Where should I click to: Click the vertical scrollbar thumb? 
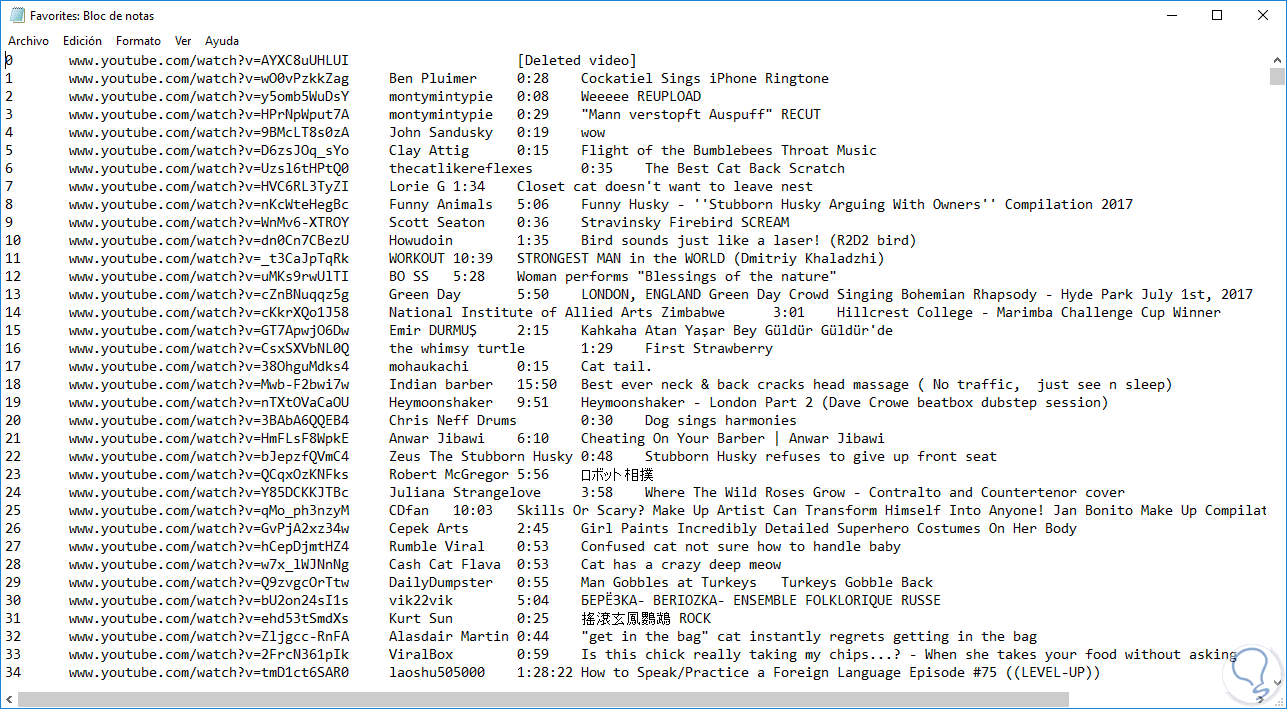tap(1277, 77)
